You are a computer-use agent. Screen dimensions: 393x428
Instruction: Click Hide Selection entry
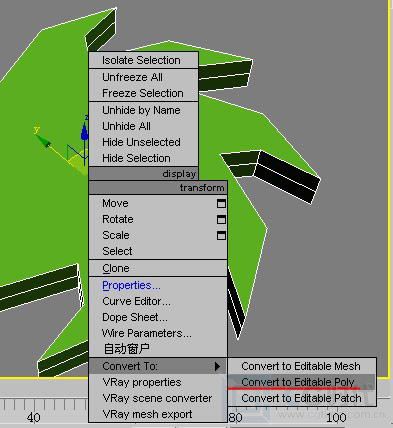(144, 158)
